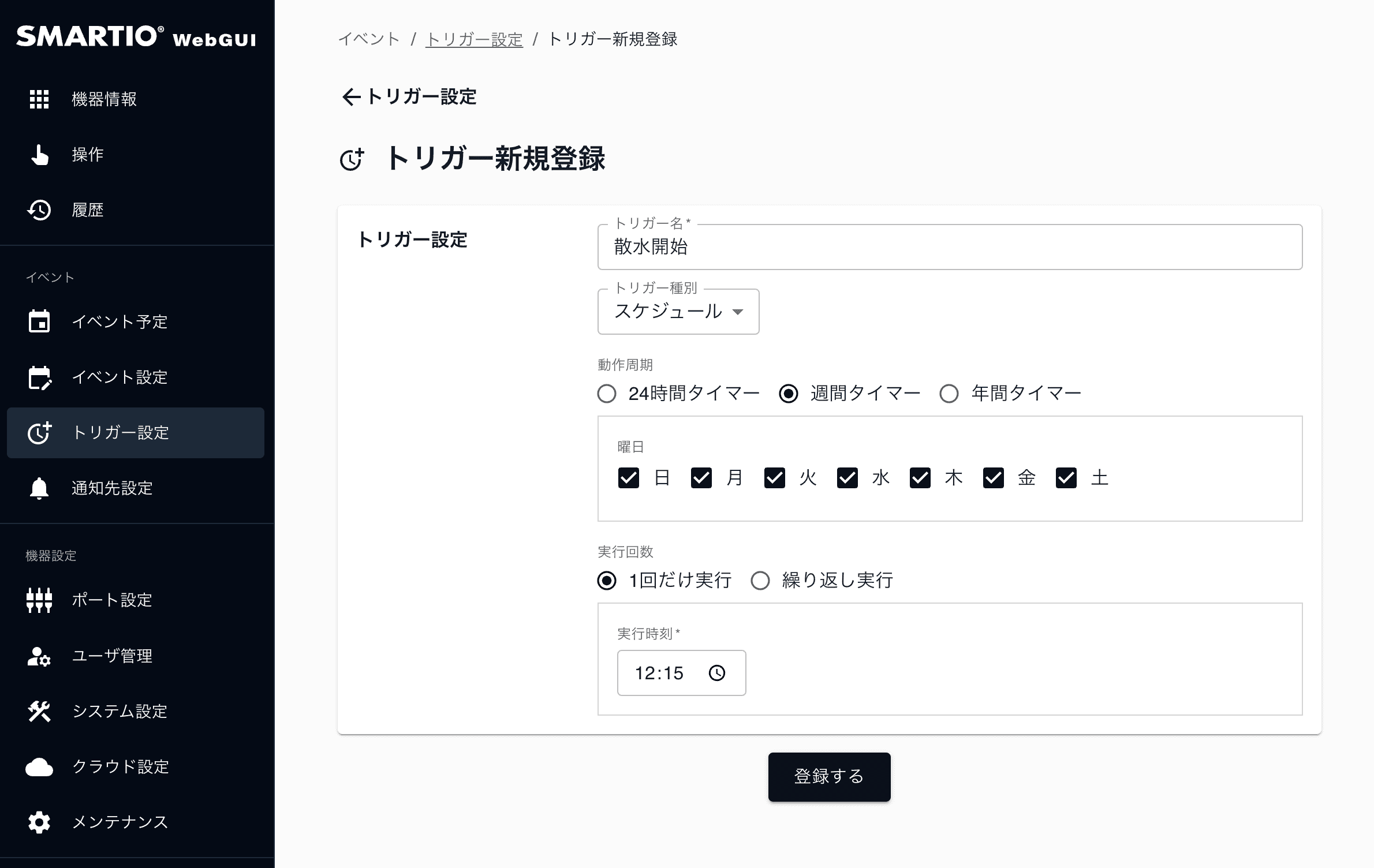Click the クラウド設定 cloud icon
The image size is (1374, 868).
tap(39, 767)
